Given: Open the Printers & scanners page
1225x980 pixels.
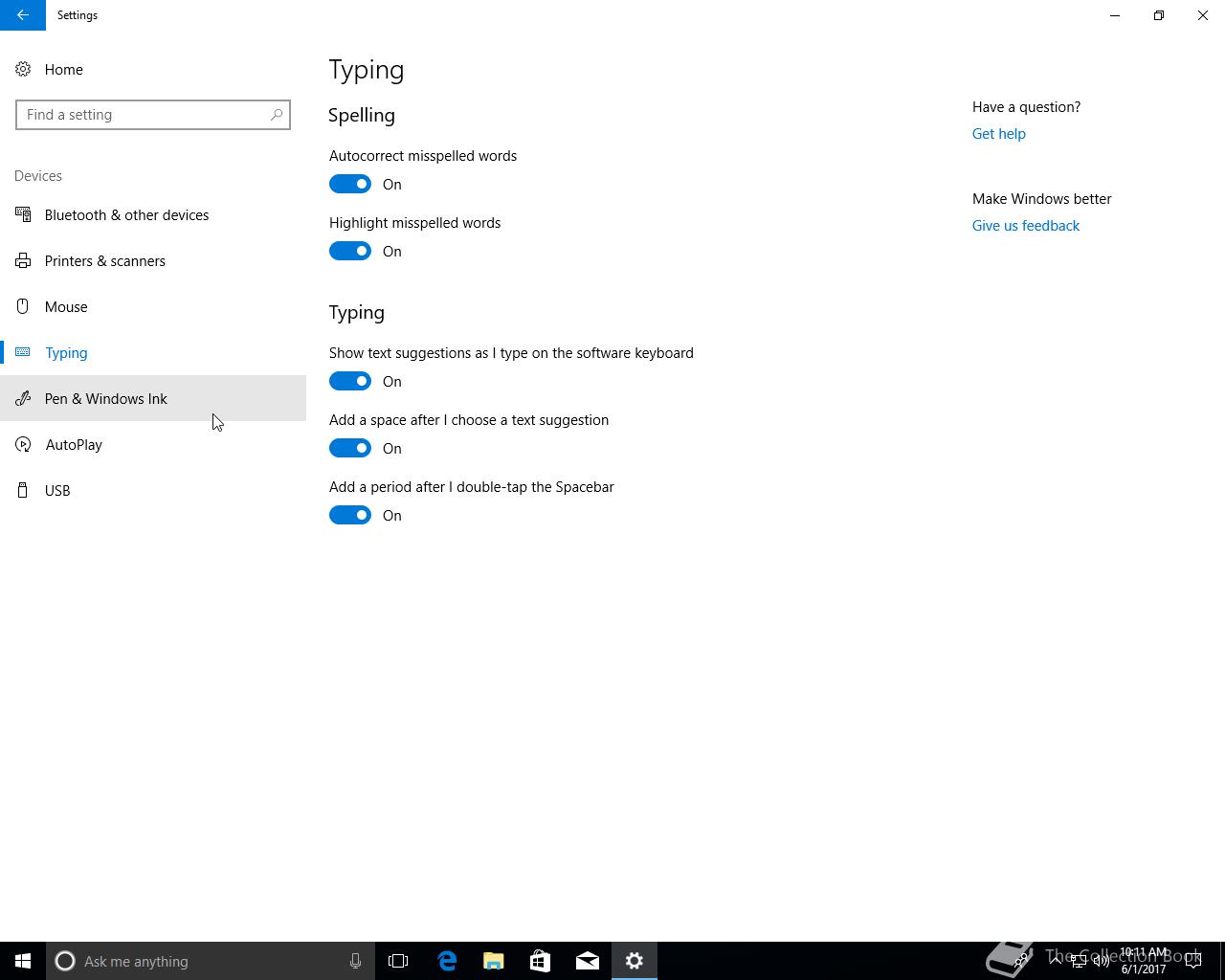Looking at the screenshot, I should point(104,261).
